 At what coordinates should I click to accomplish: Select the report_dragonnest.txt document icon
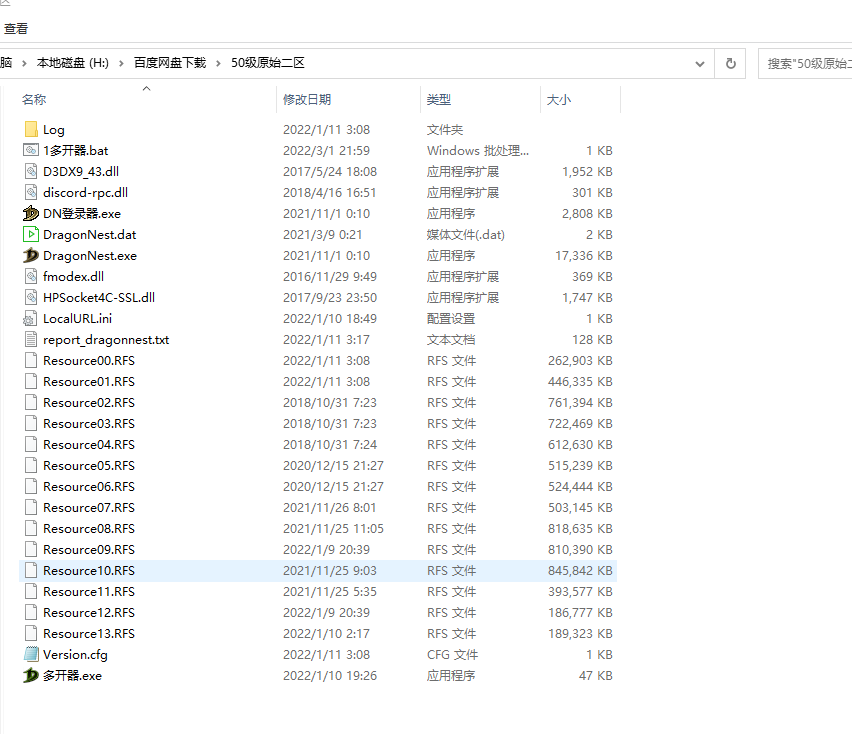(31, 340)
